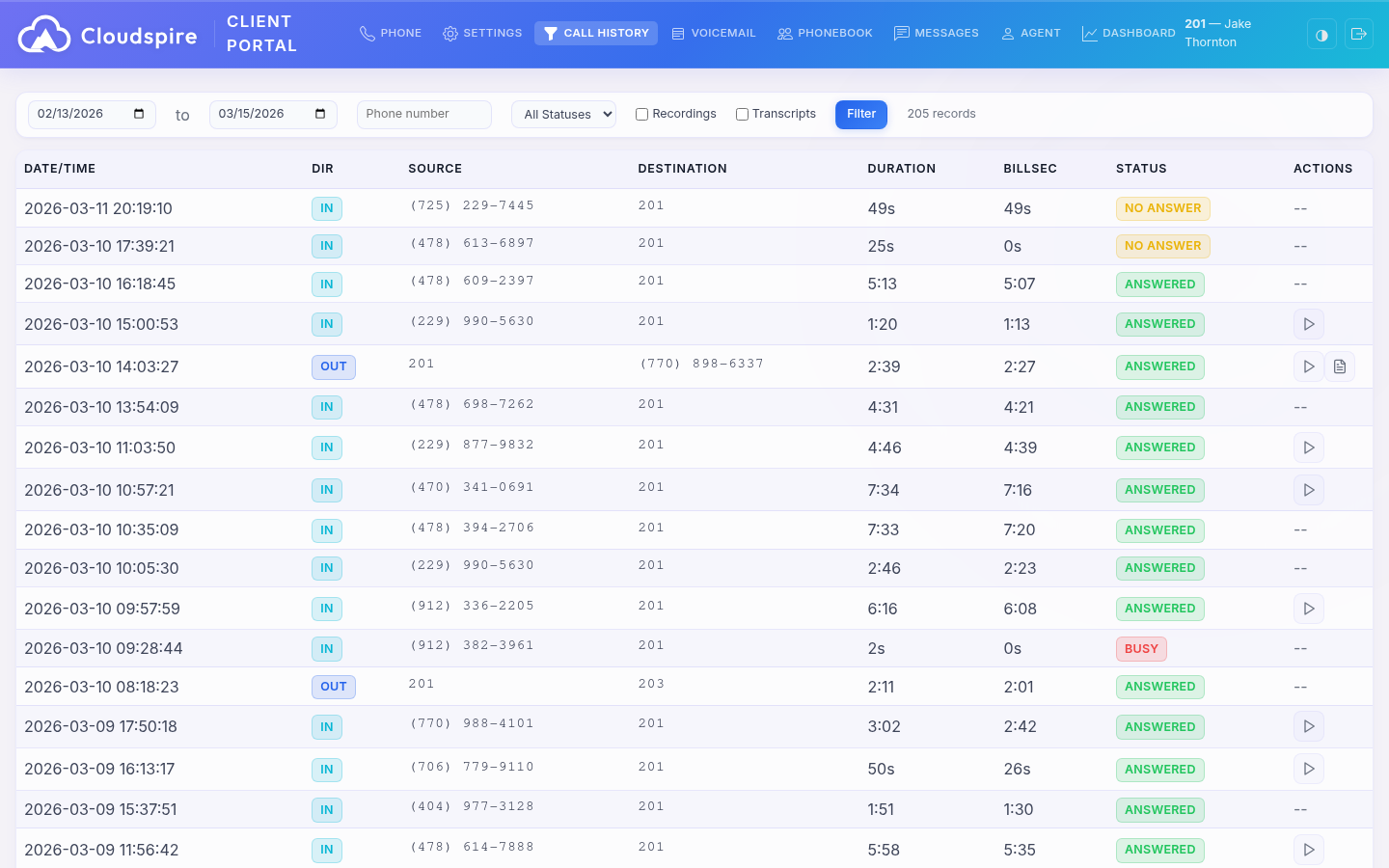Log out using the exit icon

coord(1359,34)
